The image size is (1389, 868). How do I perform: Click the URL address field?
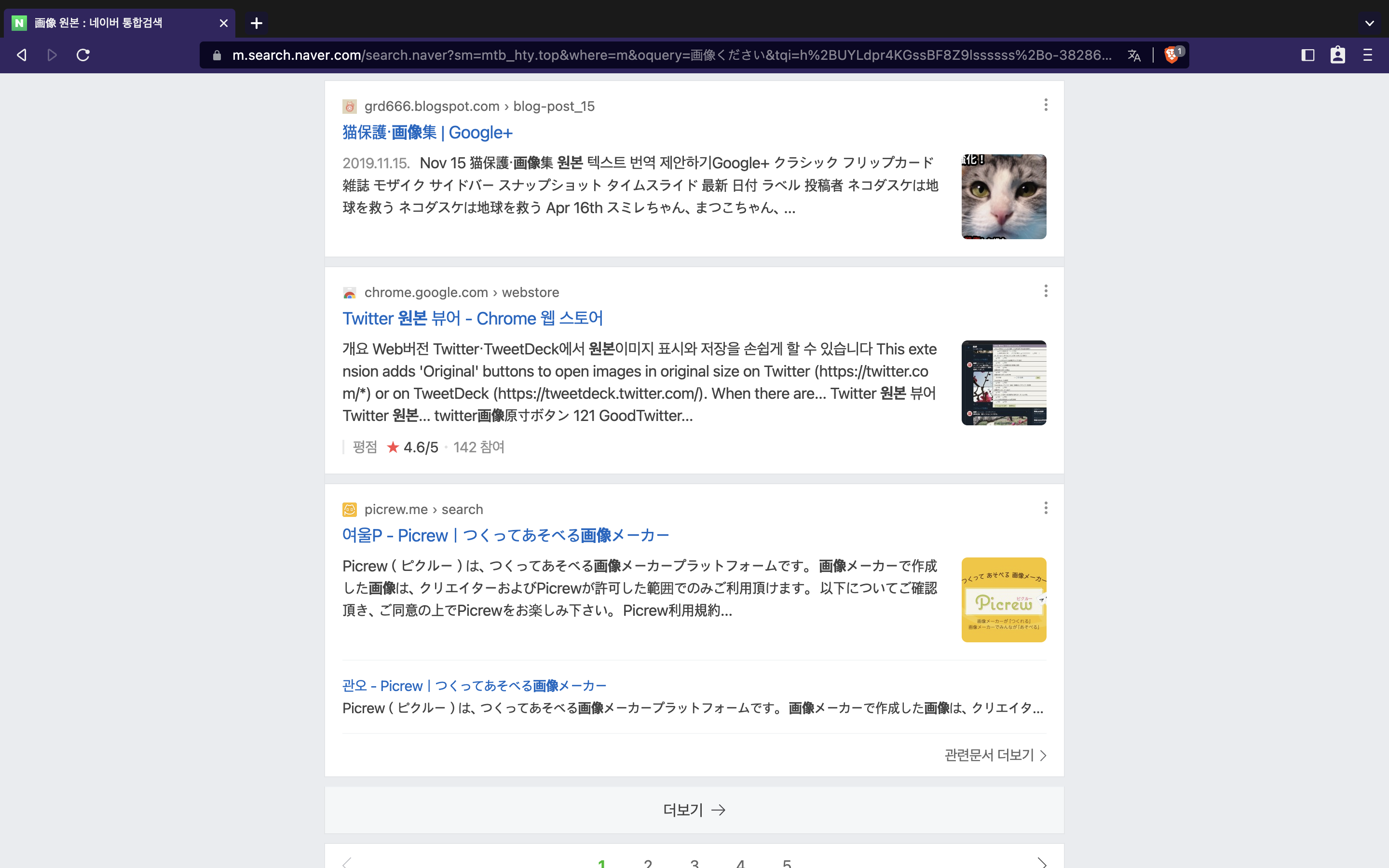(671, 55)
